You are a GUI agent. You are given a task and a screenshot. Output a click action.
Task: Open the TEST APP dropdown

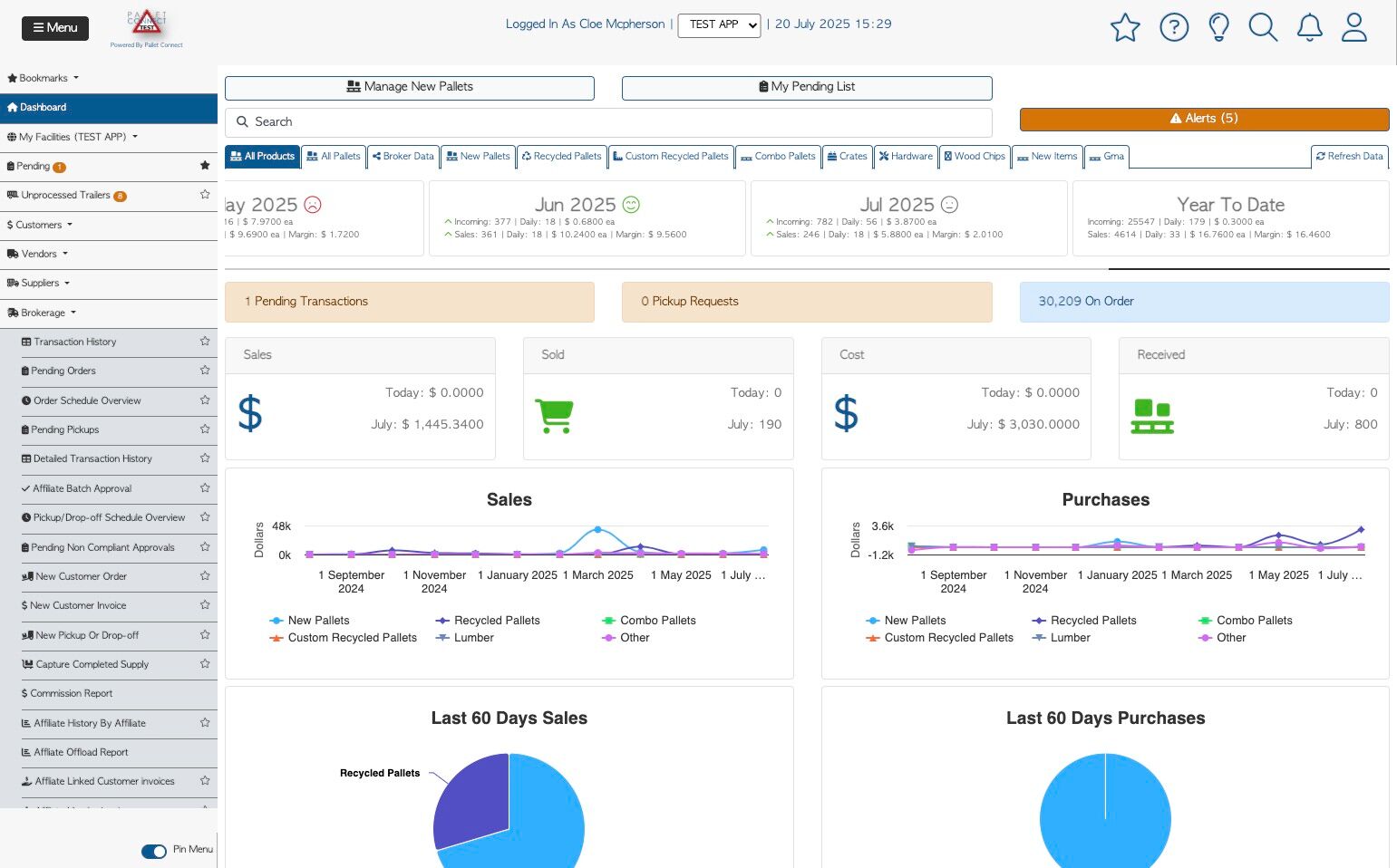pos(719,25)
